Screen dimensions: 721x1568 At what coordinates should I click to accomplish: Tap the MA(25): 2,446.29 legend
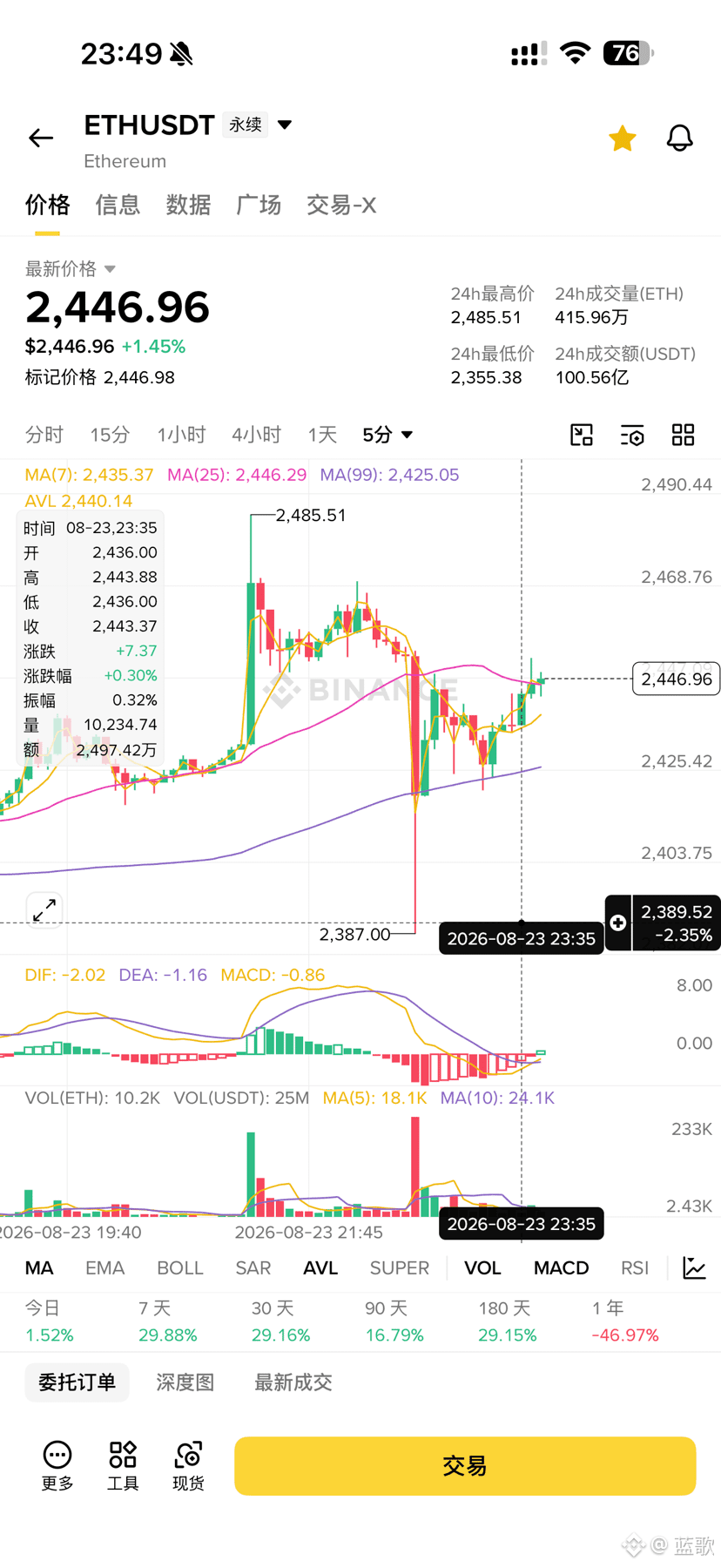point(237,475)
